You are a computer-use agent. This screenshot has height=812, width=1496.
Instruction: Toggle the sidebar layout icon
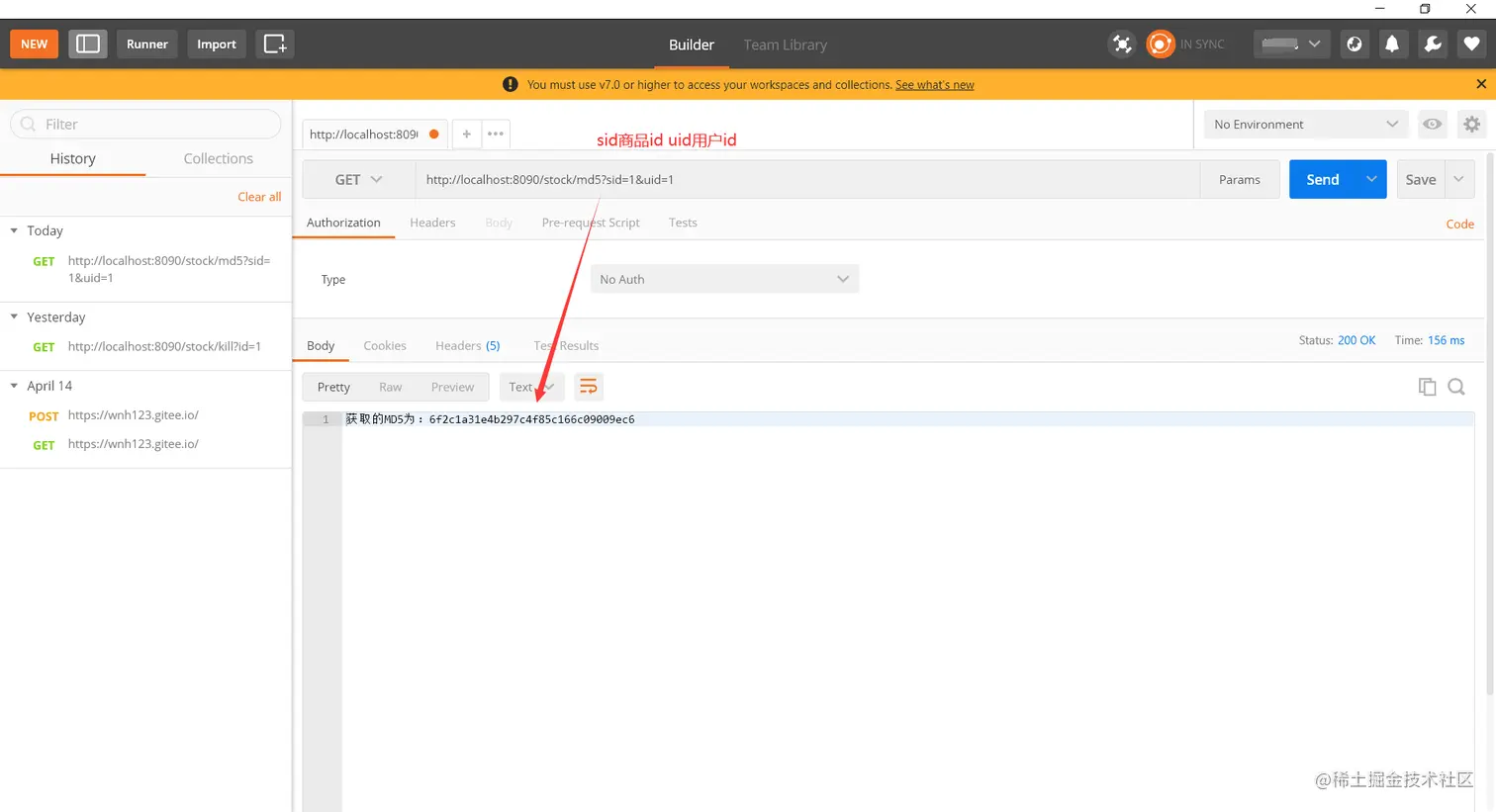pyautogui.click(x=88, y=44)
